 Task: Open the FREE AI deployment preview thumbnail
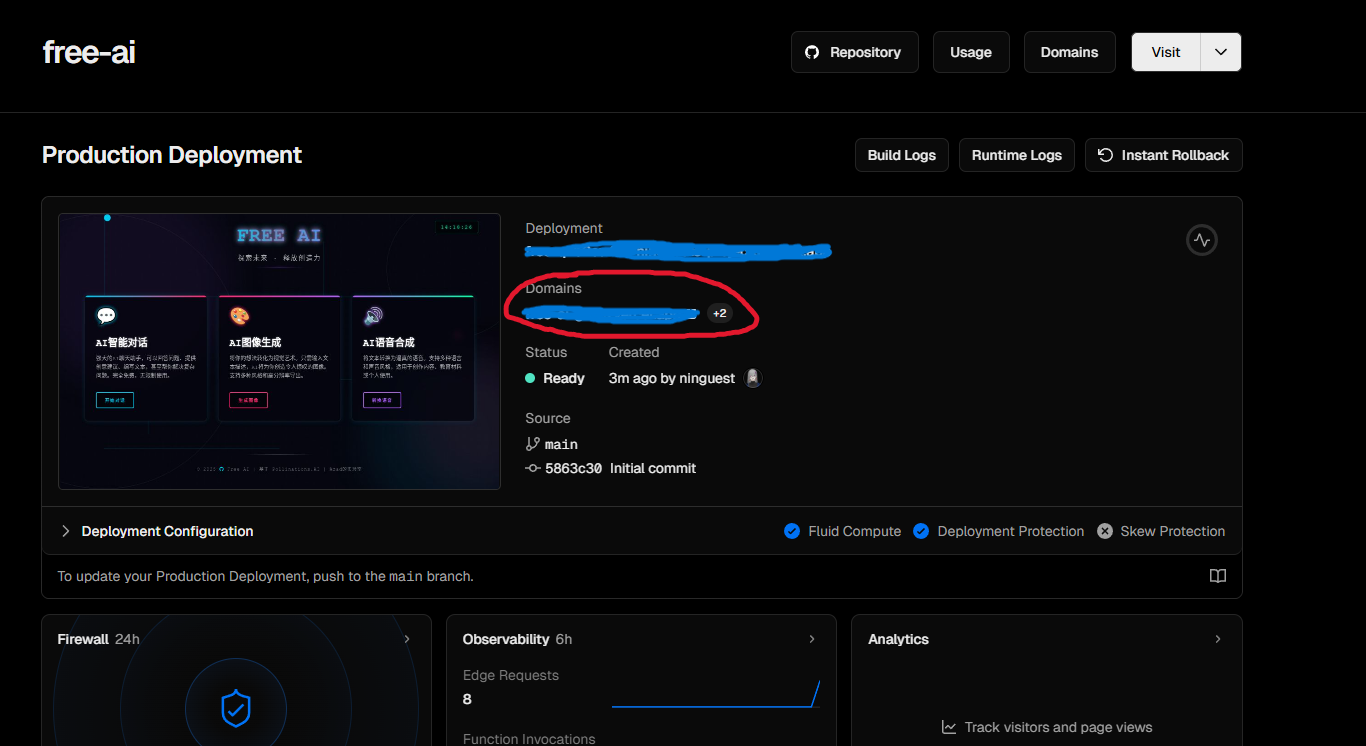279,351
